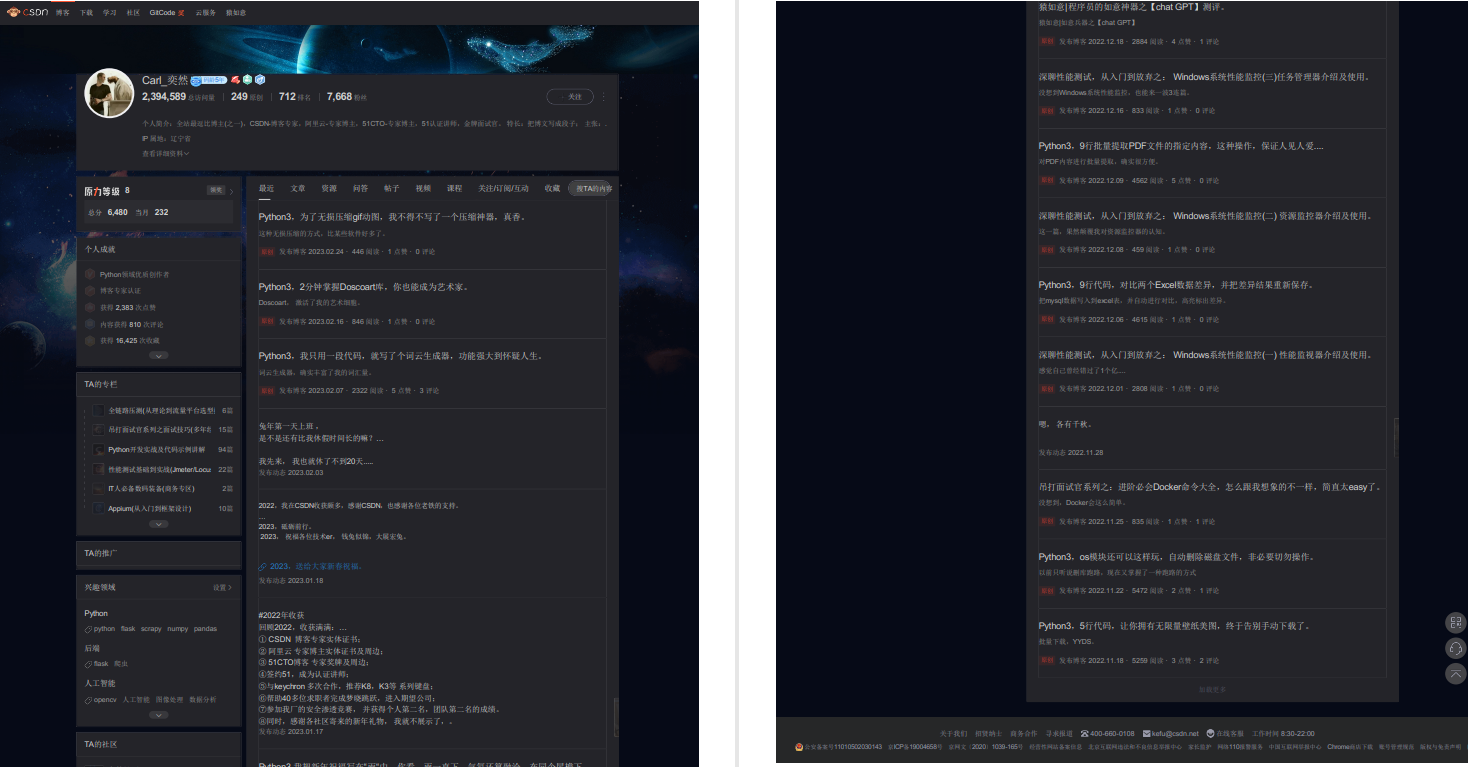The width and height of the screenshot is (1468, 767).
Task: Expand the 个人成就 achievements list
Action: click(x=158, y=355)
